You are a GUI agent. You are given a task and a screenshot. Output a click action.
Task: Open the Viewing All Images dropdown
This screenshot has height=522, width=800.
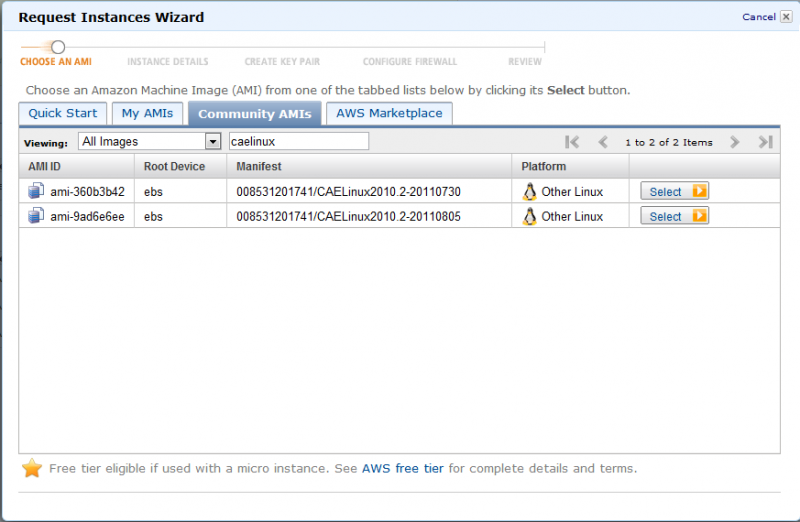(x=149, y=141)
